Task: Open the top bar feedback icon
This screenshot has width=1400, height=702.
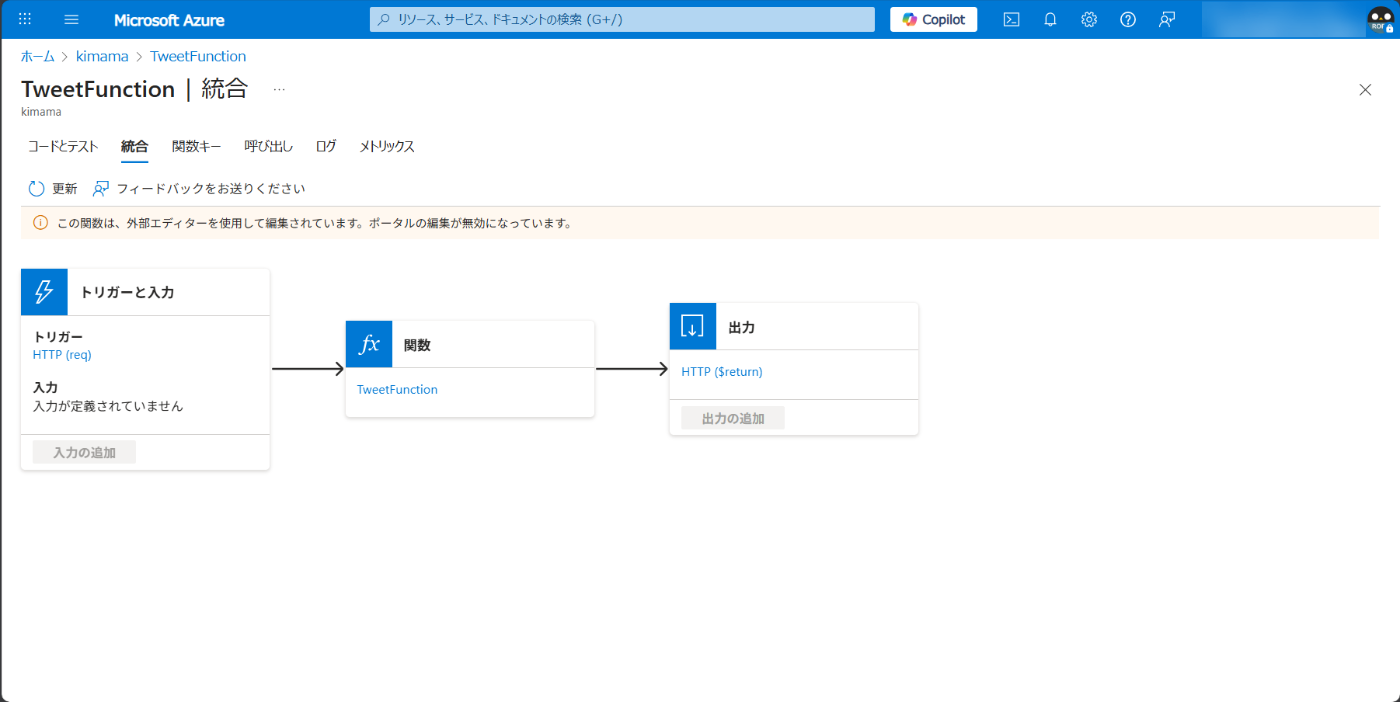Action: coord(1167,19)
